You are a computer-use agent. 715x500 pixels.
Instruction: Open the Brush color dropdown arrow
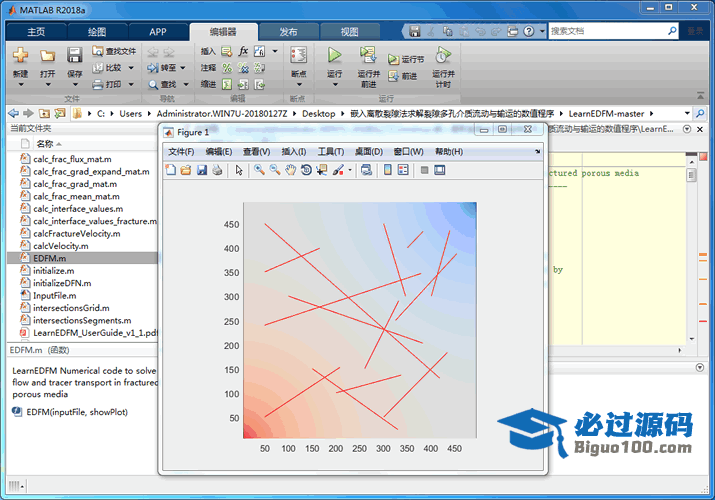[350, 170]
